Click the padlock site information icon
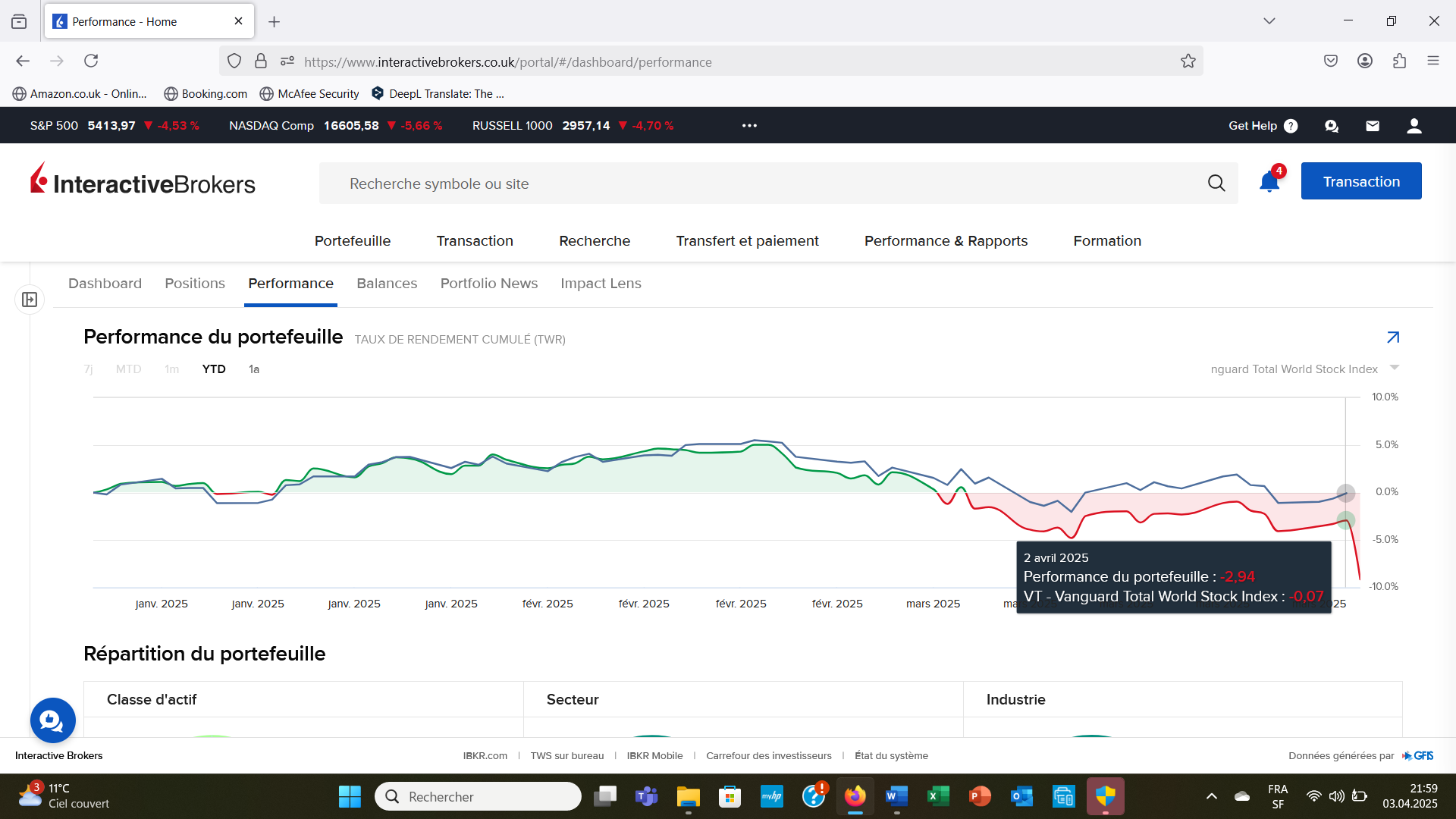This screenshot has height=819, width=1456. tap(261, 61)
